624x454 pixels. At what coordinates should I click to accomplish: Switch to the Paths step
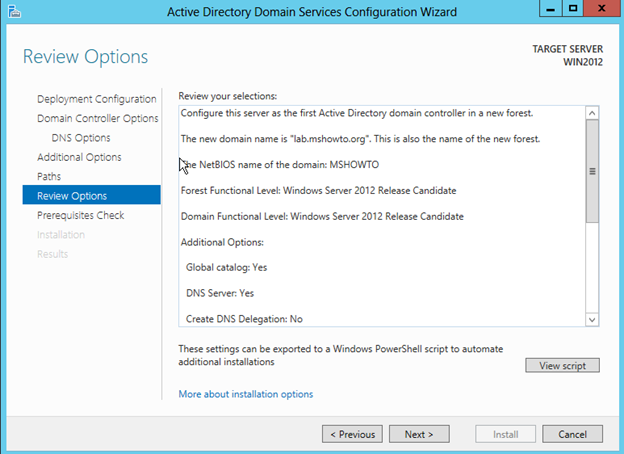point(49,176)
